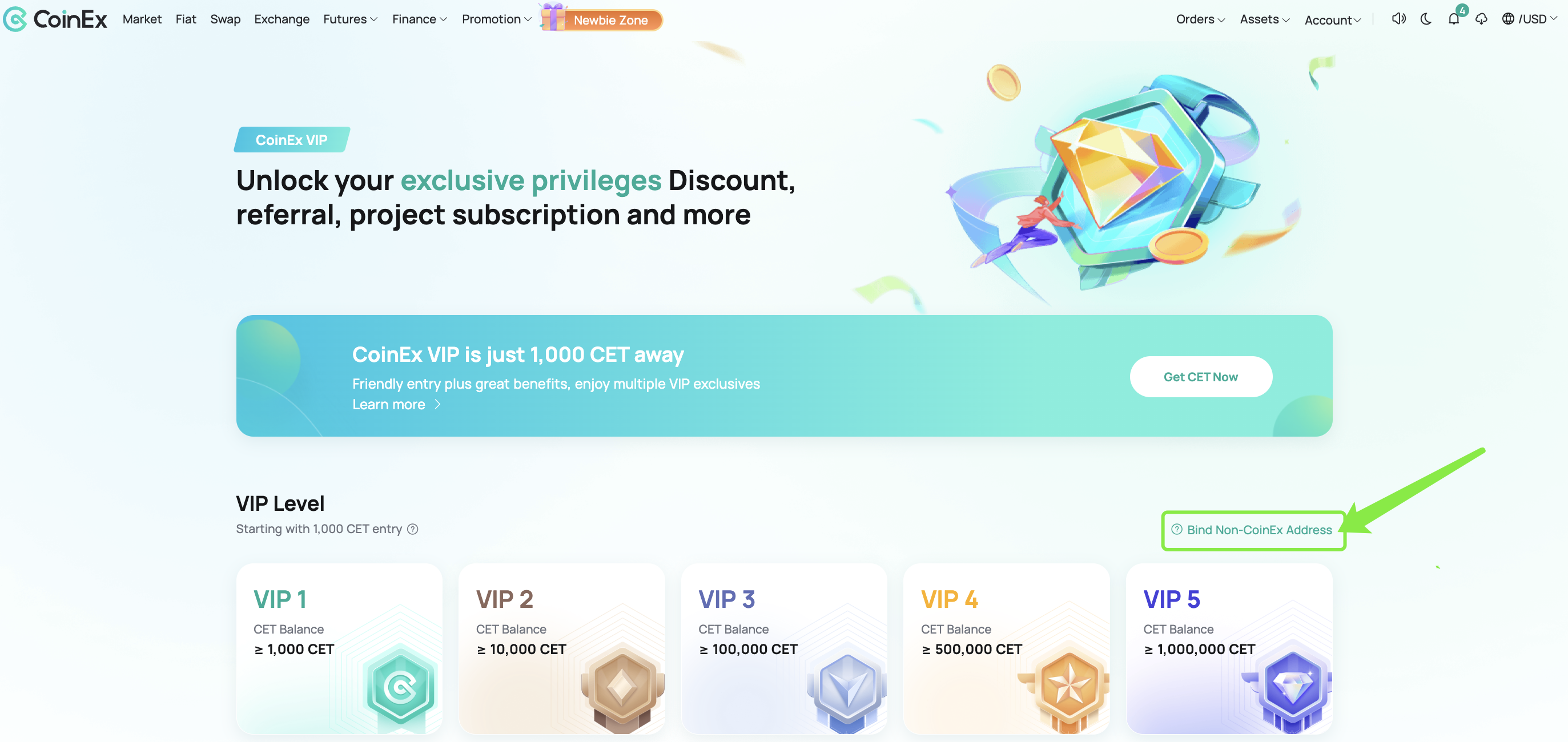This screenshot has height=742, width=1568.
Task: Click the download app cloud icon
Action: click(x=1482, y=19)
